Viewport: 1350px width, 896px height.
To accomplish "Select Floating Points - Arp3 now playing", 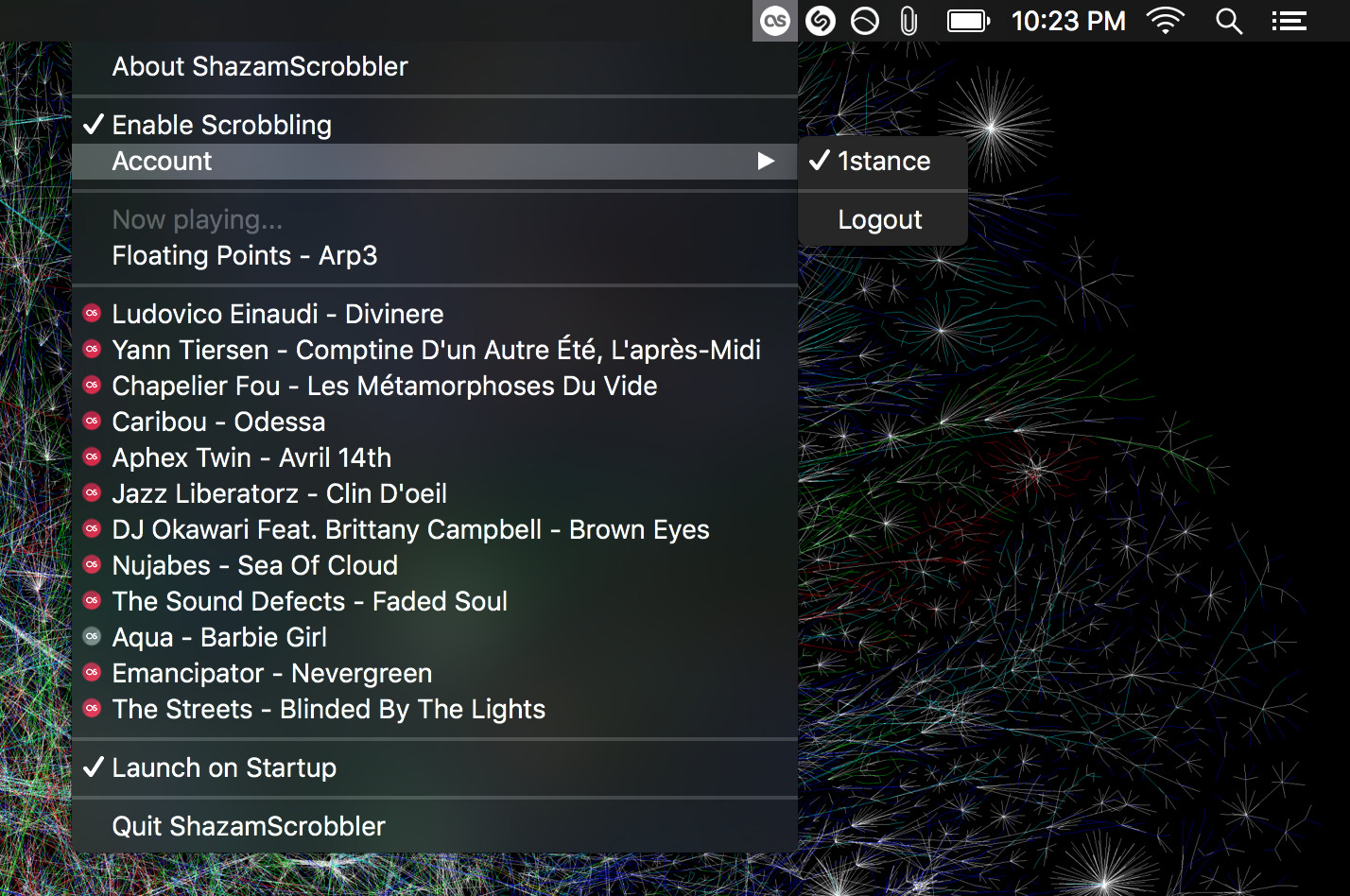I will point(435,255).
